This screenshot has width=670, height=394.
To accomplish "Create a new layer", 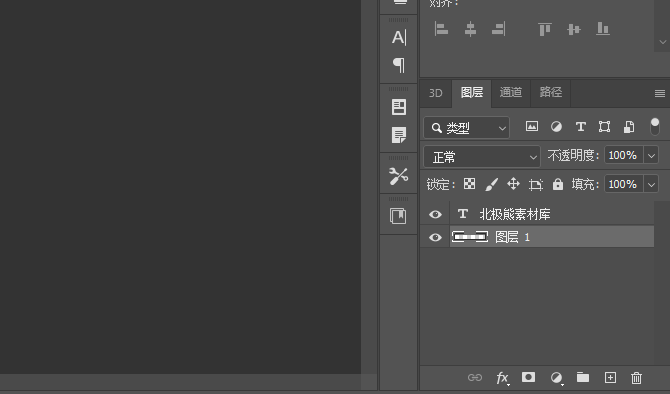I will 610,377.
